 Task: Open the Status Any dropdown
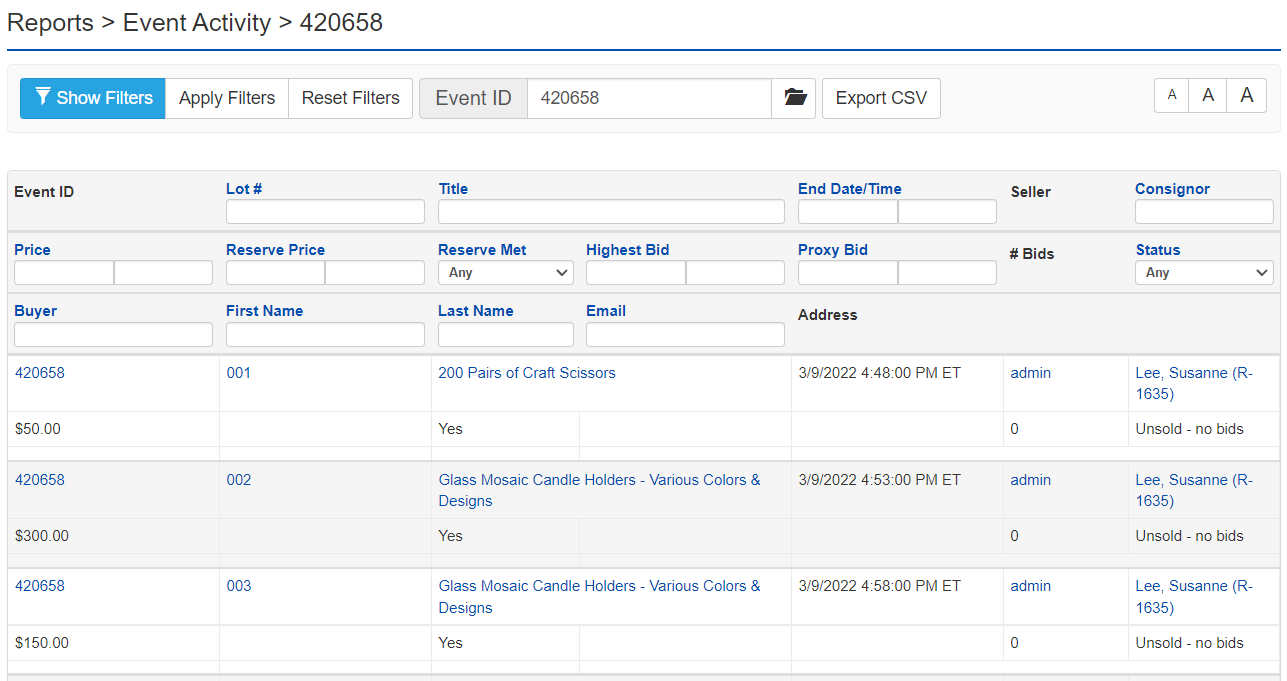pos(1205,272)
